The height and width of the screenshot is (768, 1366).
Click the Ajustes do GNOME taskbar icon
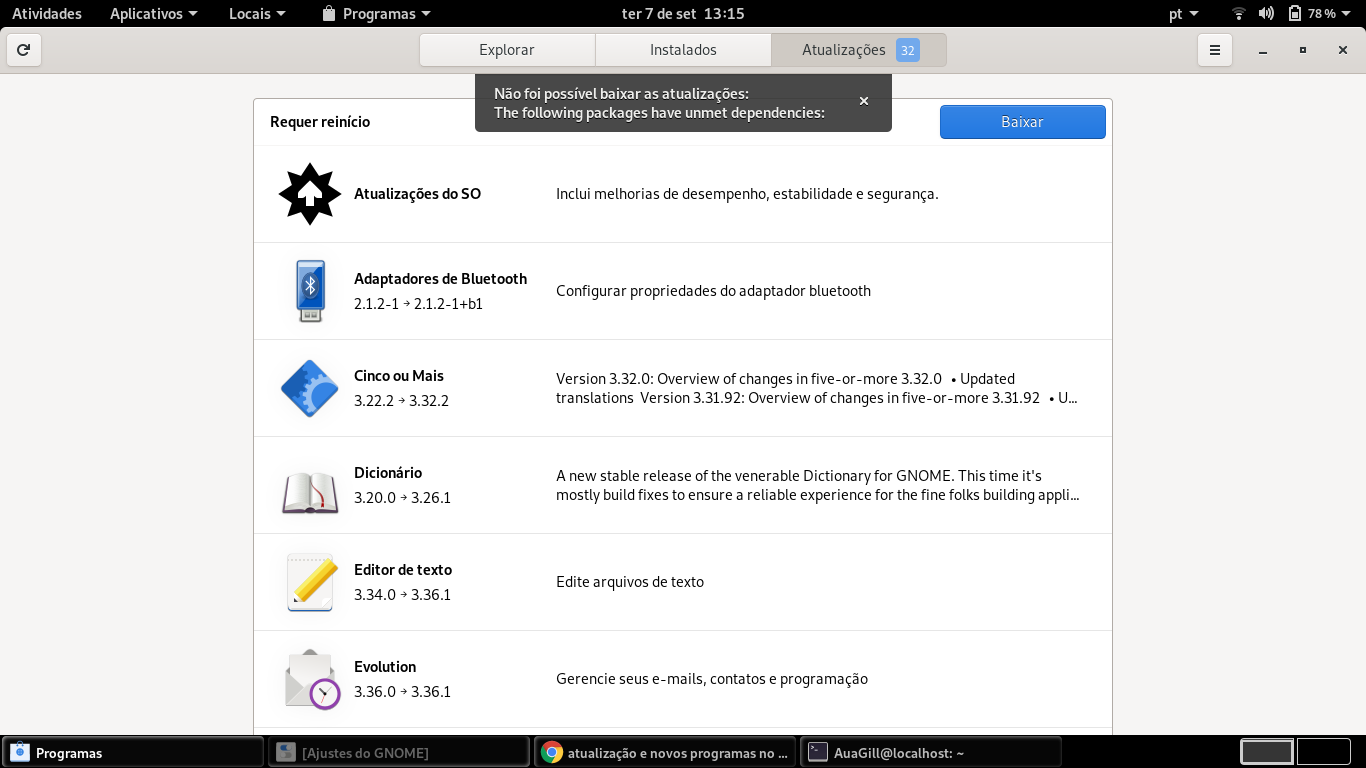point(286,753)
